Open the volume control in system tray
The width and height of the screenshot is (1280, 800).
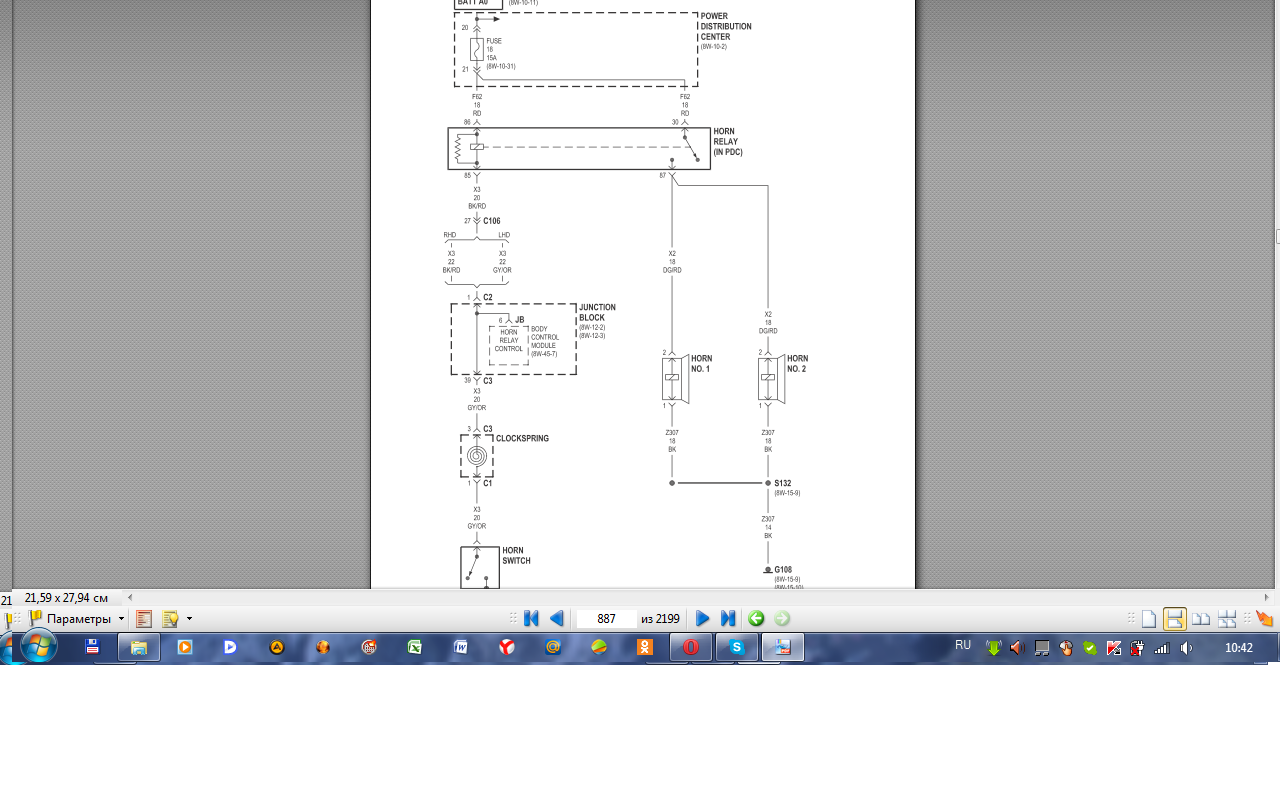point(1186,648)
